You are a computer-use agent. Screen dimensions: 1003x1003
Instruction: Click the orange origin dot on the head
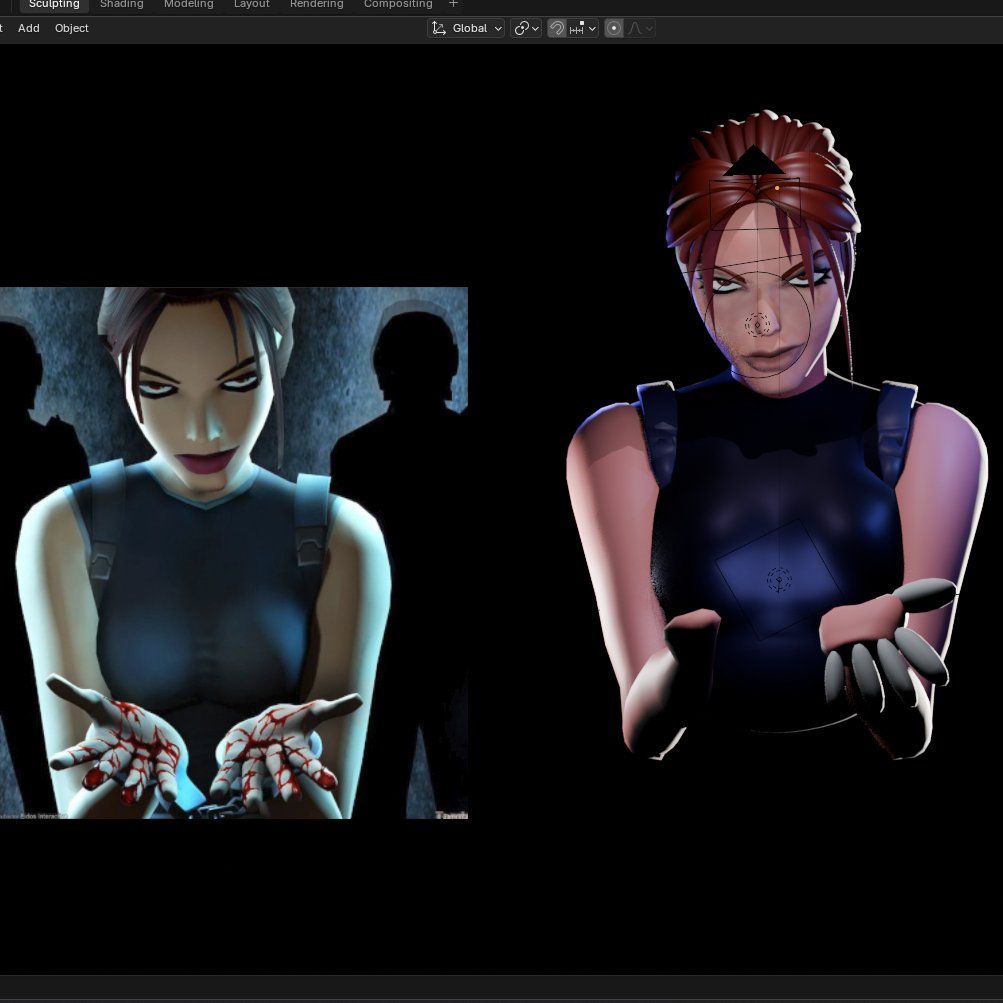(777, 188)
